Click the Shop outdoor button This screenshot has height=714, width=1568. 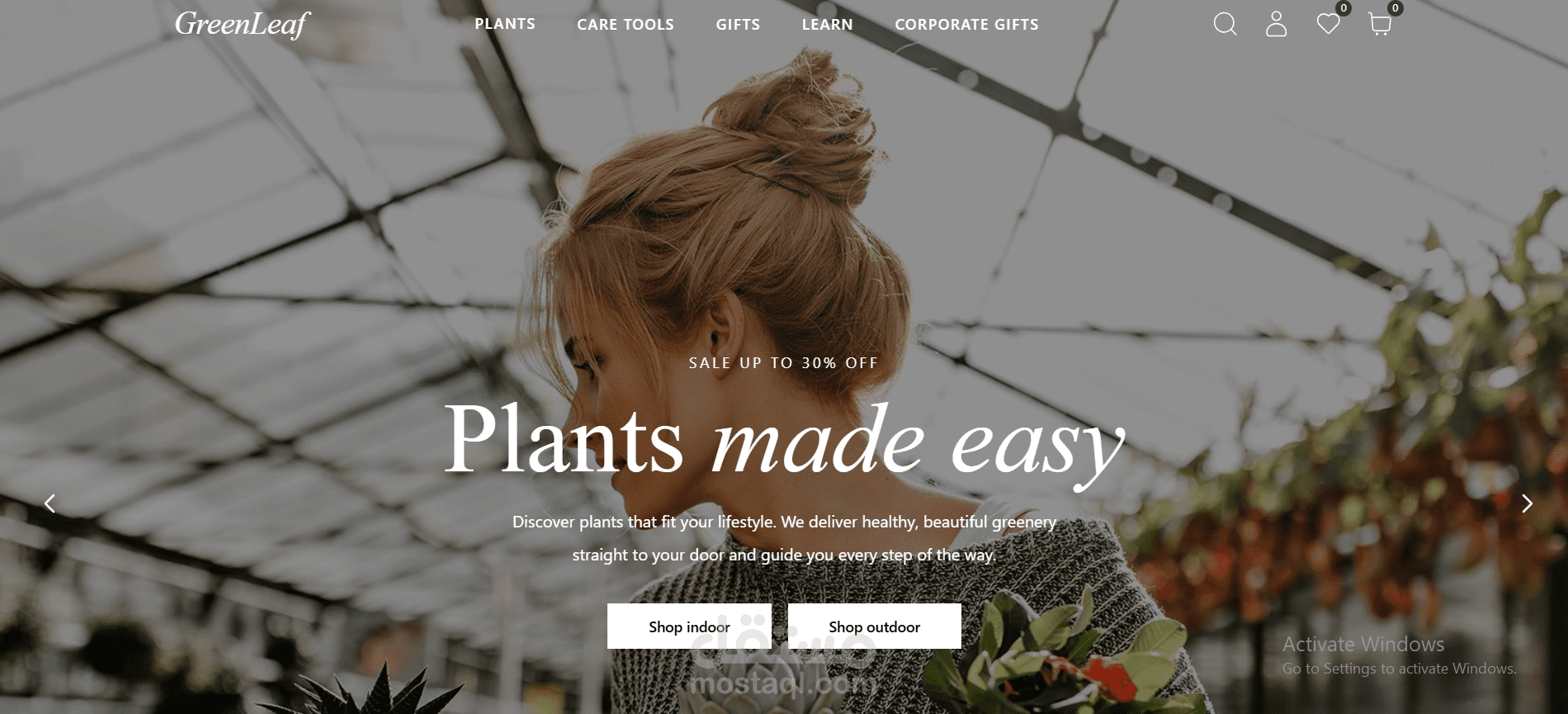click(875, 627)
